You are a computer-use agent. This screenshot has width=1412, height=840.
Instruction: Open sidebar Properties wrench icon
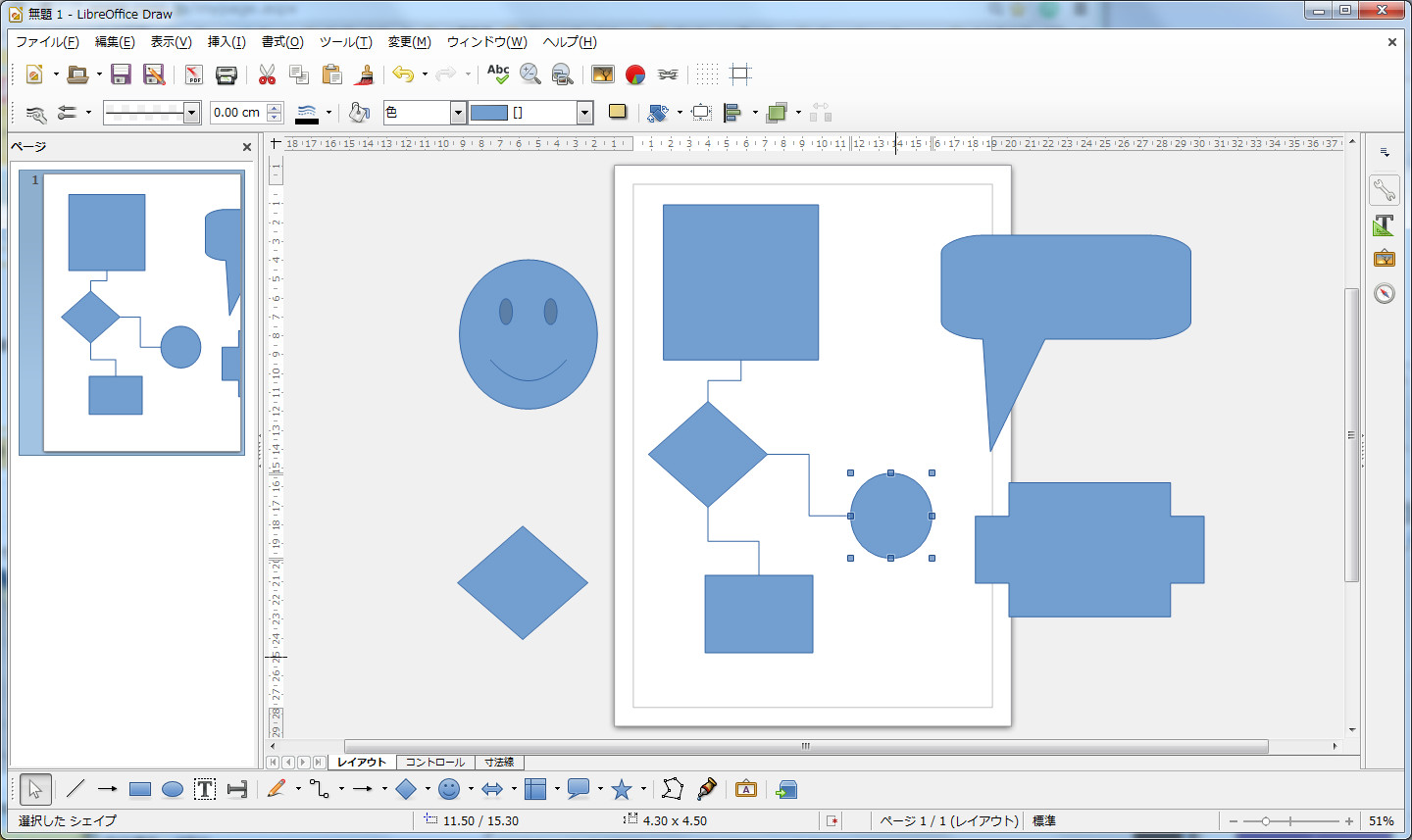(x=1384, y=190)
